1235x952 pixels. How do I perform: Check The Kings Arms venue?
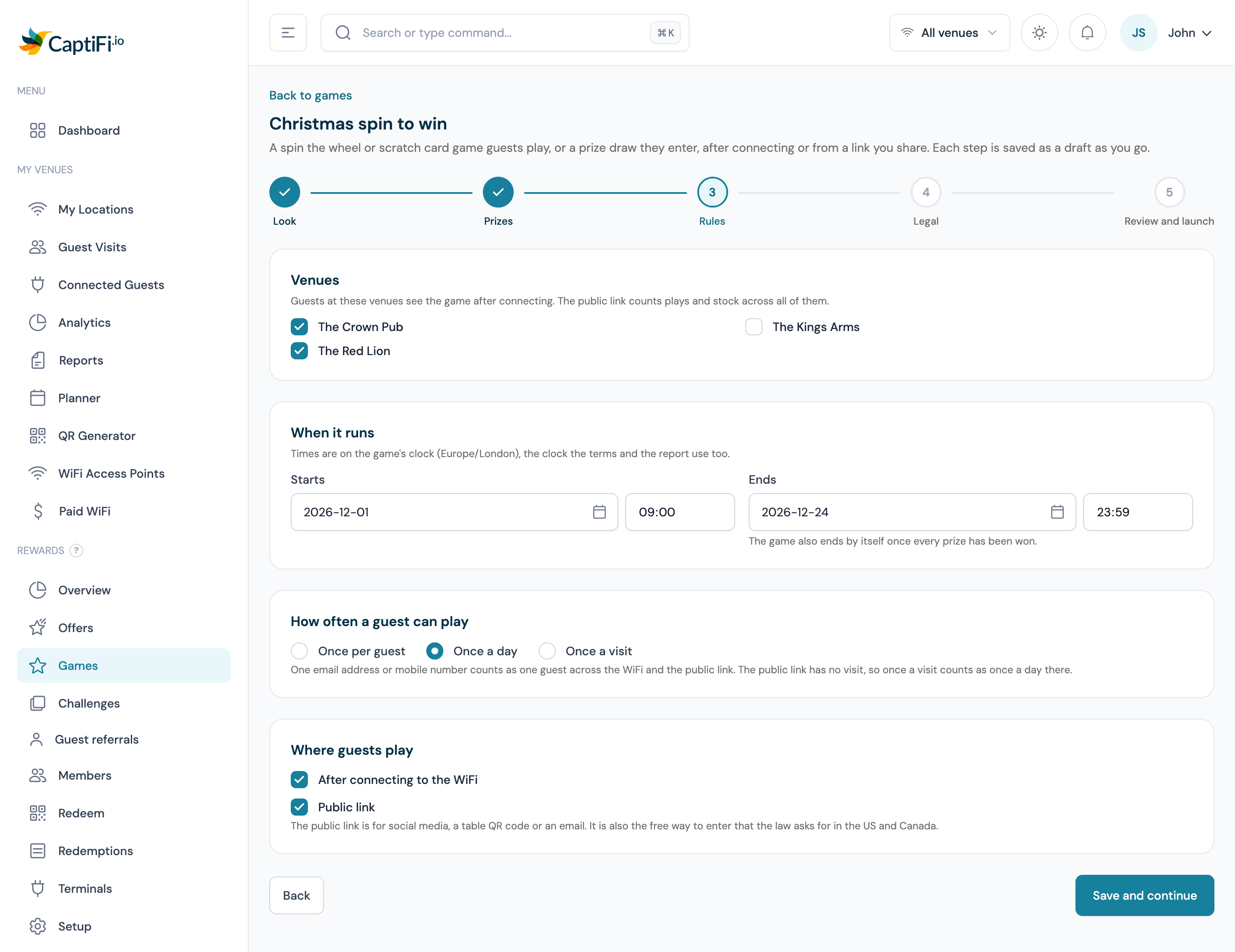pyautogui.click(x=753, y=327)
